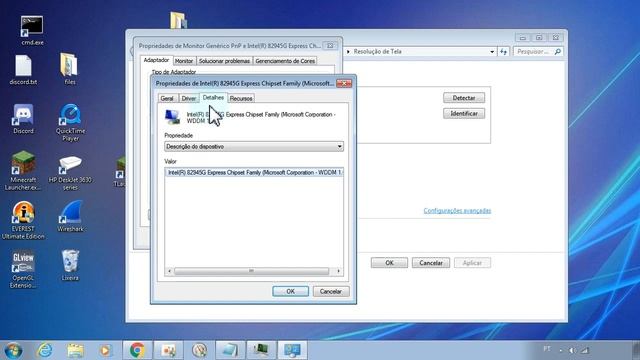Open the Propriedade dropdown list

[253, 147]
